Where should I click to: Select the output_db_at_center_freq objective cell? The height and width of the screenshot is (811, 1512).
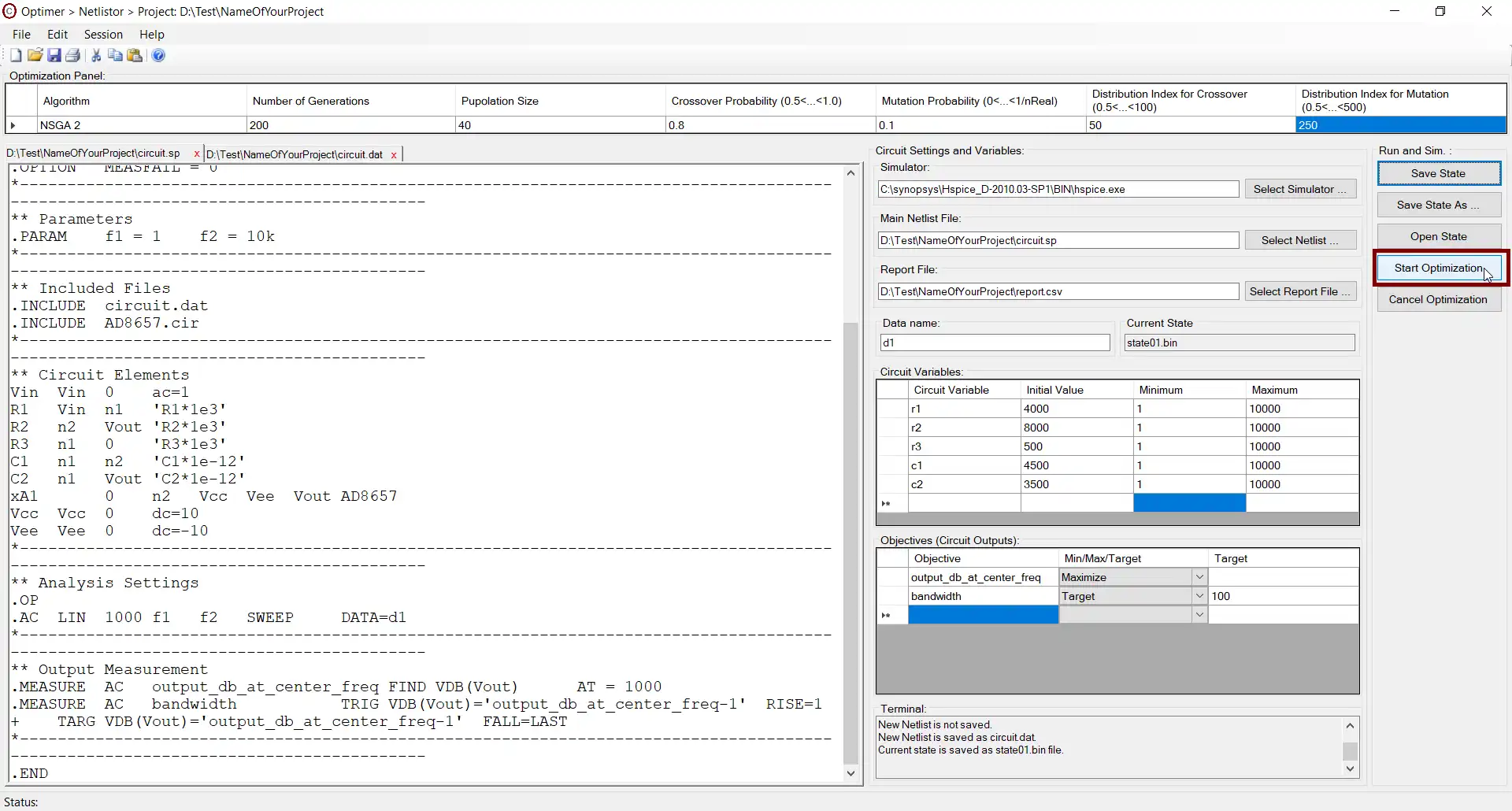[x=983, y=577]
